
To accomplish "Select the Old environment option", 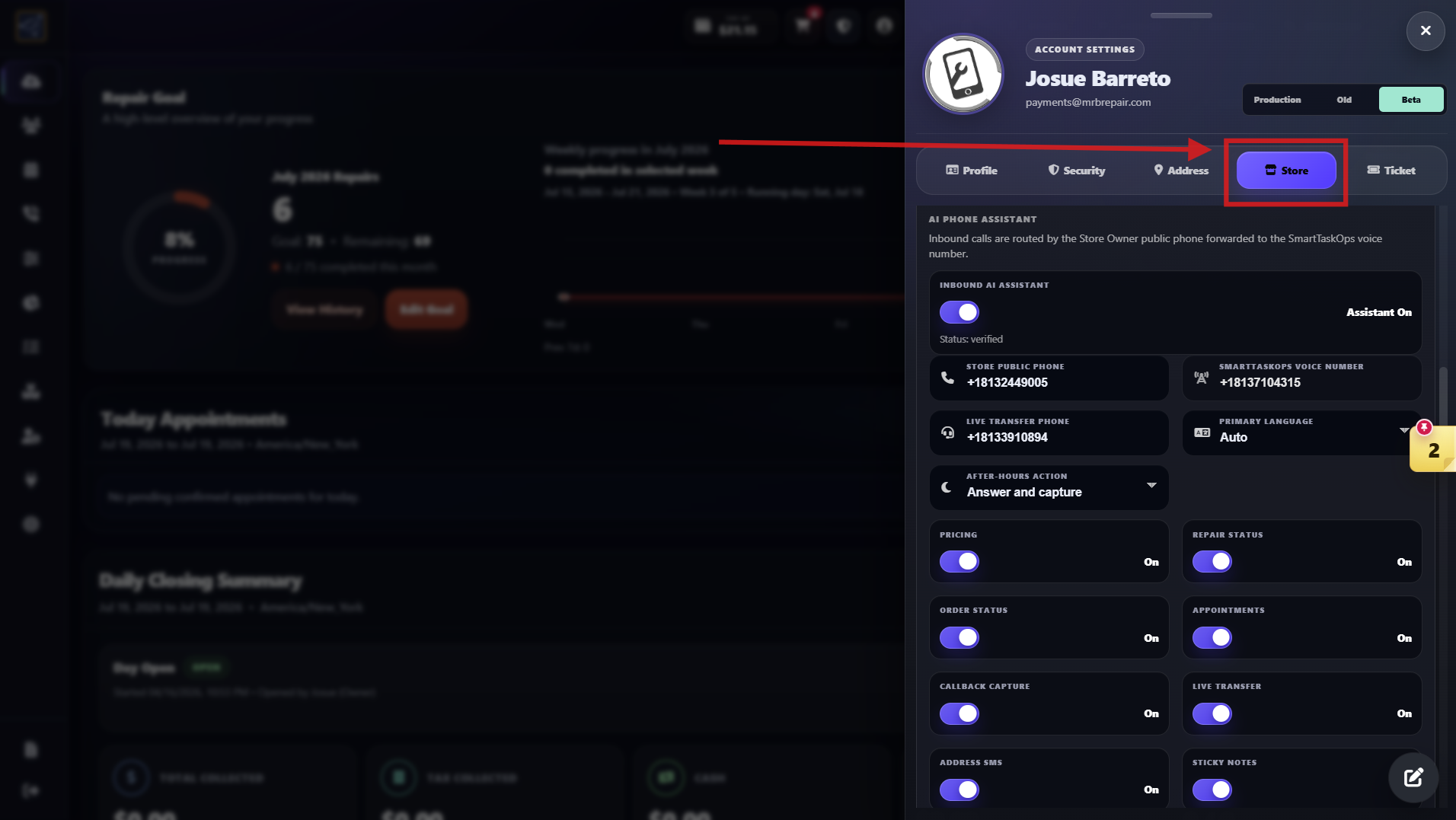I will [1344, 100].
